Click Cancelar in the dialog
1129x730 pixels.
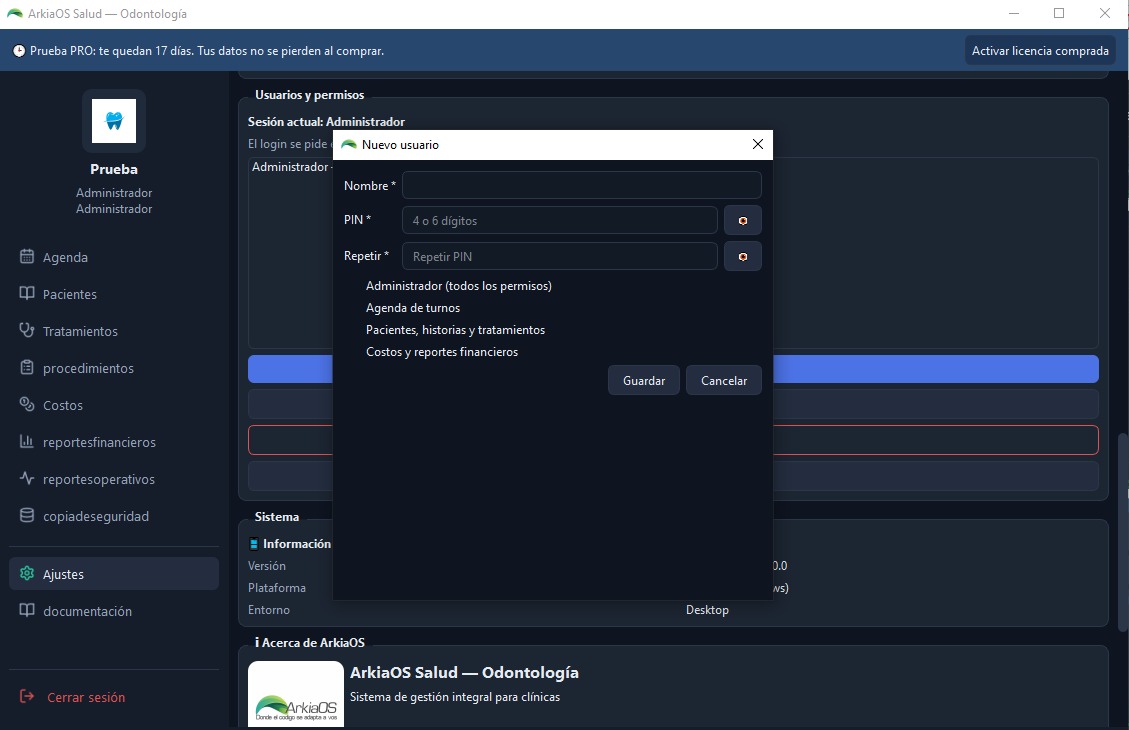click(724, 380)
